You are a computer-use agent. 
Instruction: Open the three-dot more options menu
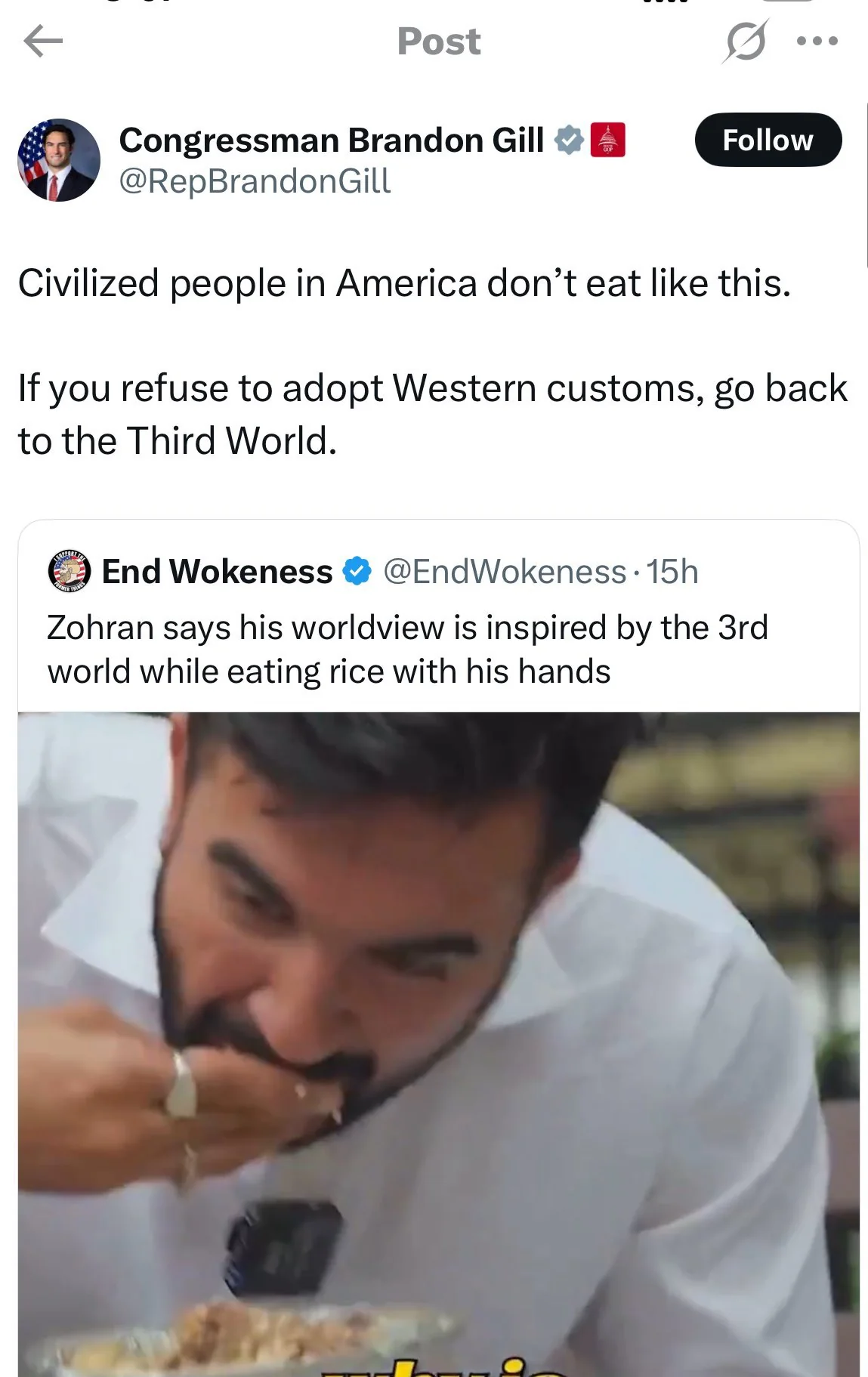coord(817,42)
